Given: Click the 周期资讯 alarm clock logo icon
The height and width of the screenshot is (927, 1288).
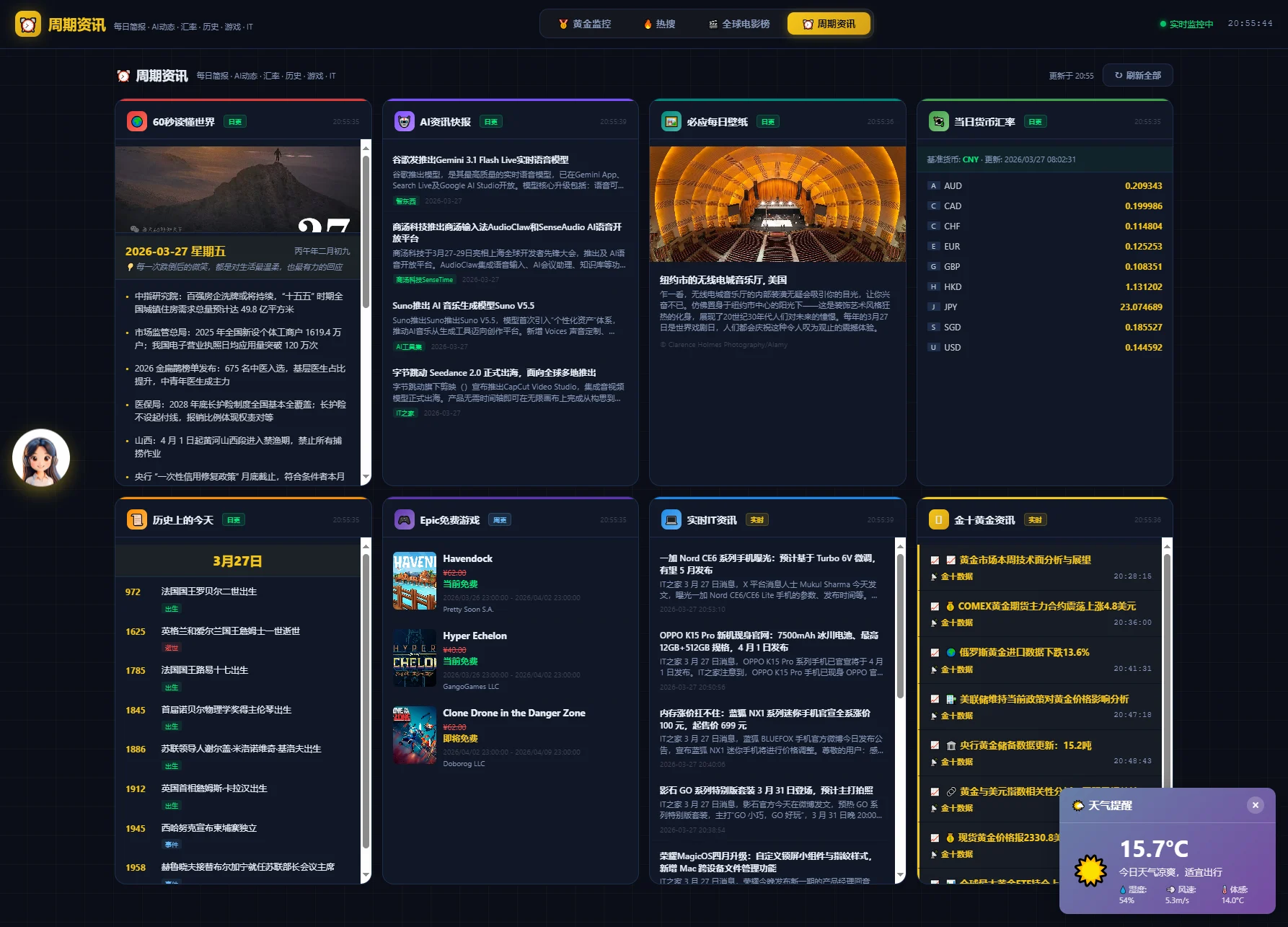Looking at the screenshot, I should pos(28,25).
